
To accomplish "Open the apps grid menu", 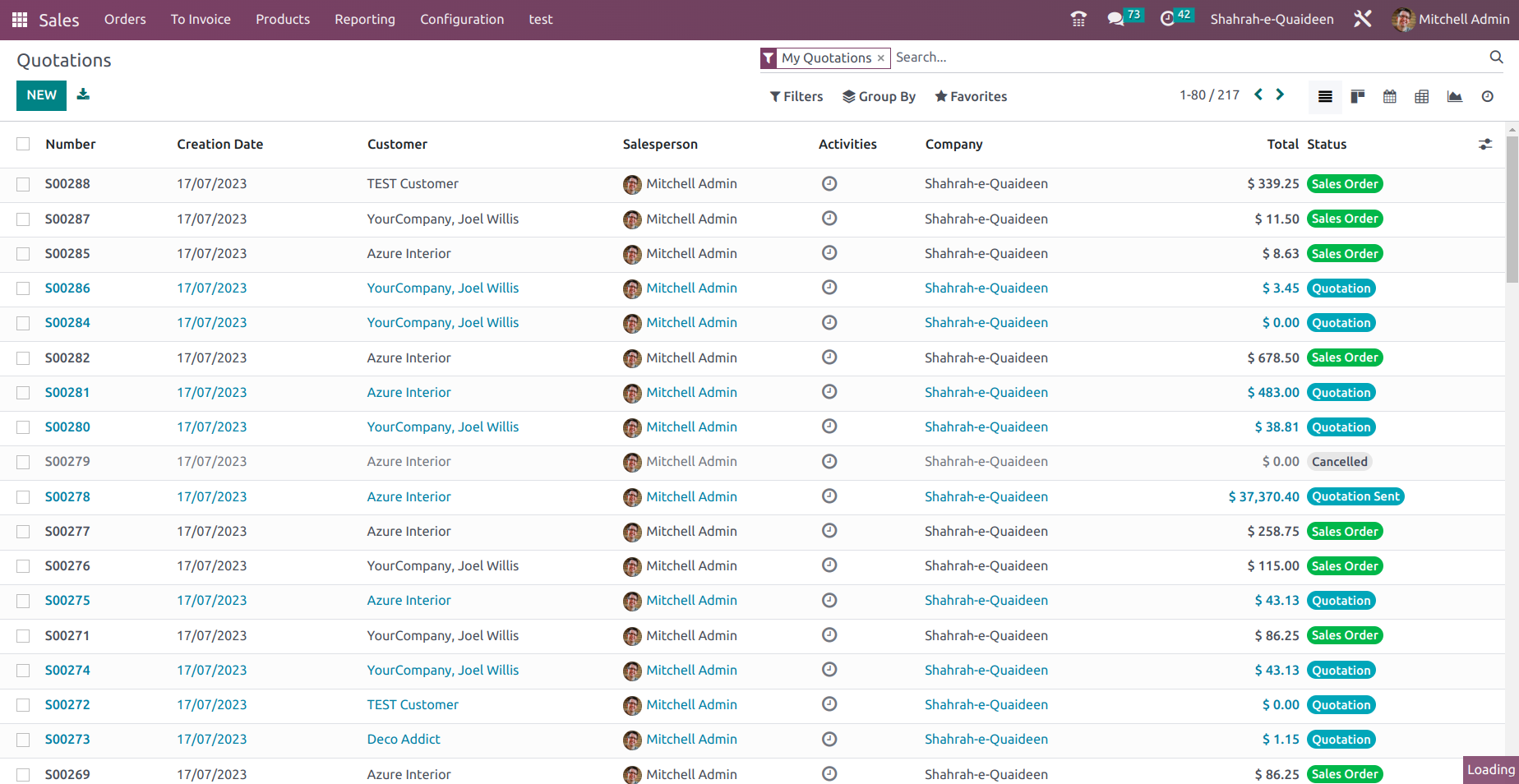I will [20, 20].
